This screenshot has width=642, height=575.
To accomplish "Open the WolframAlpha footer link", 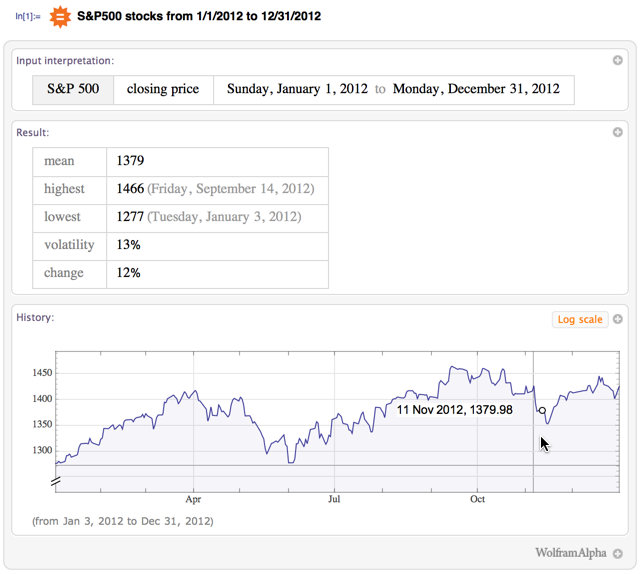I will 570,553.
